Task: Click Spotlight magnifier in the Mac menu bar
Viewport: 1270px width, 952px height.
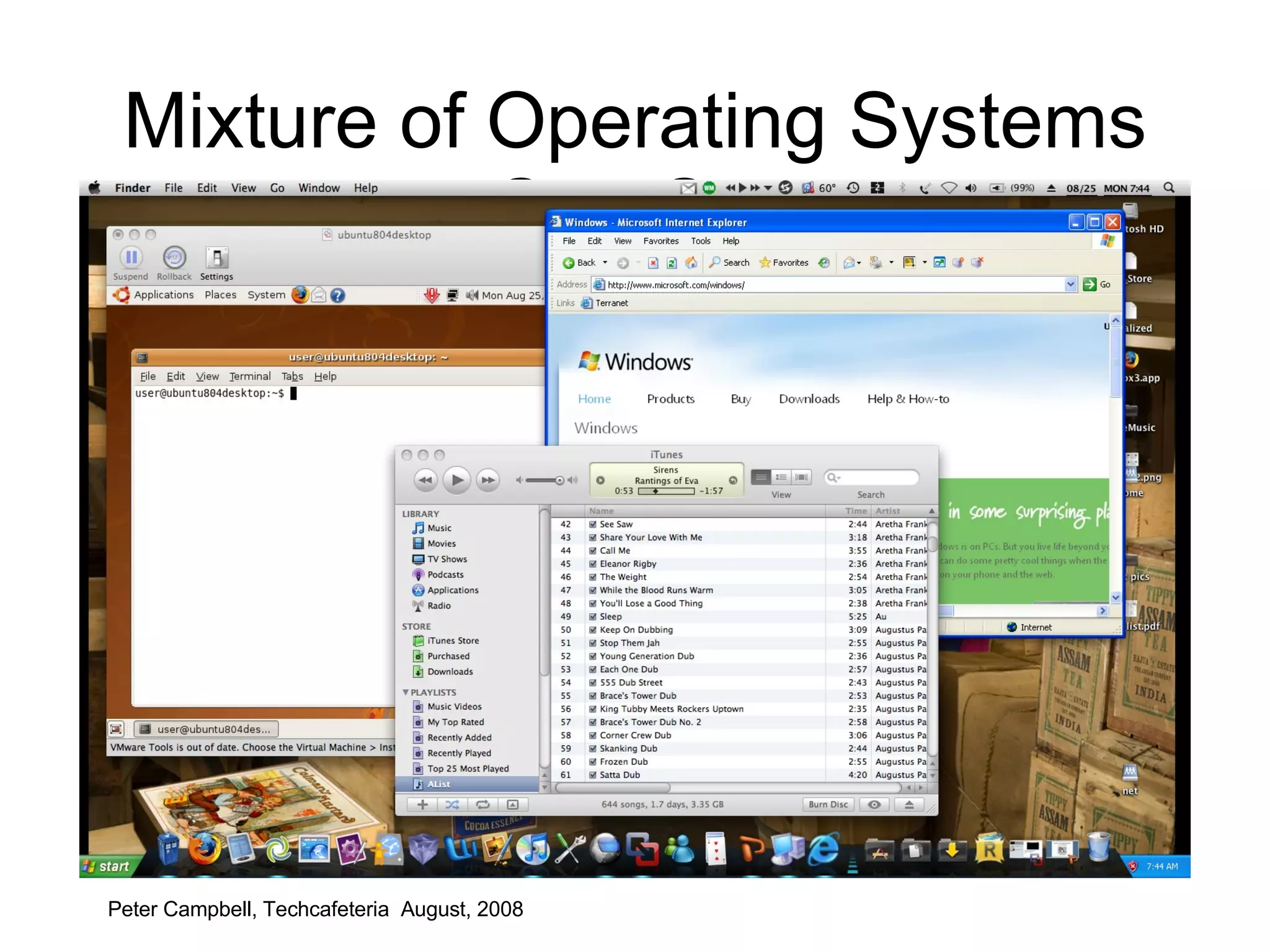Action: click(x=1169, y=188)
